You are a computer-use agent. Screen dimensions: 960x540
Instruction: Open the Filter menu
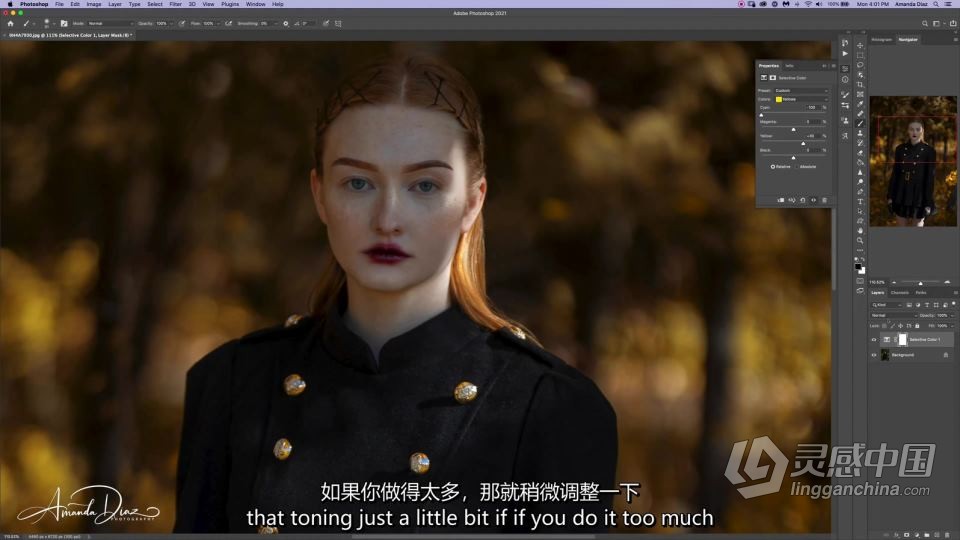point(175,4)
